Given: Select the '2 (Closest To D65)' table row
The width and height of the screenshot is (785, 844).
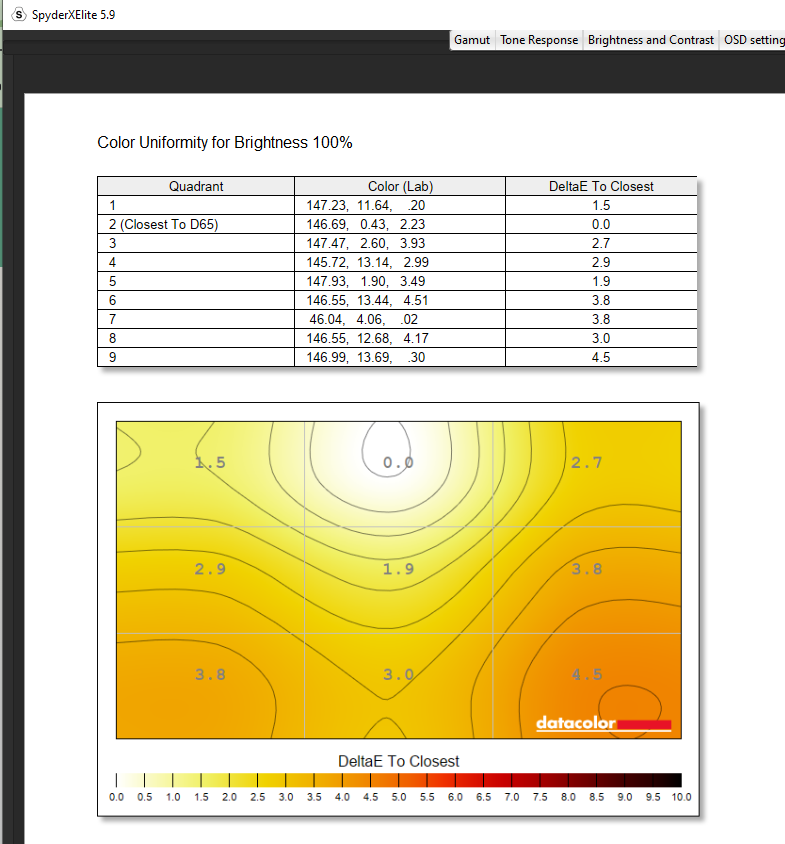Looking at the screenshot, I should tap(163, 224).
